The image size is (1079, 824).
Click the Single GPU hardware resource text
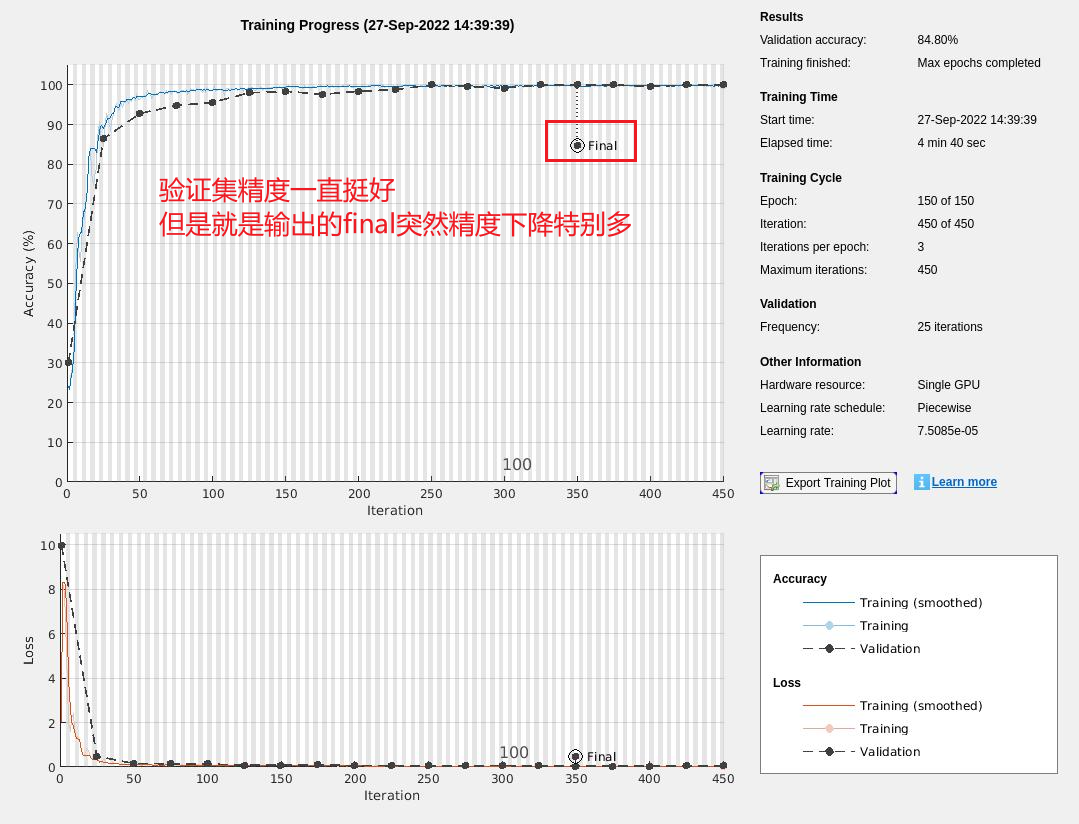948,385
